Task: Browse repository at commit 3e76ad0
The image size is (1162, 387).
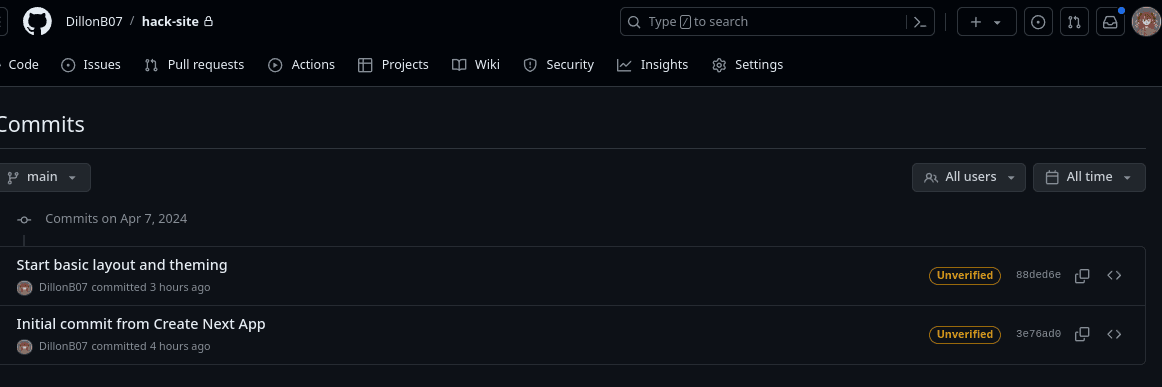Action: [1114, 334]
